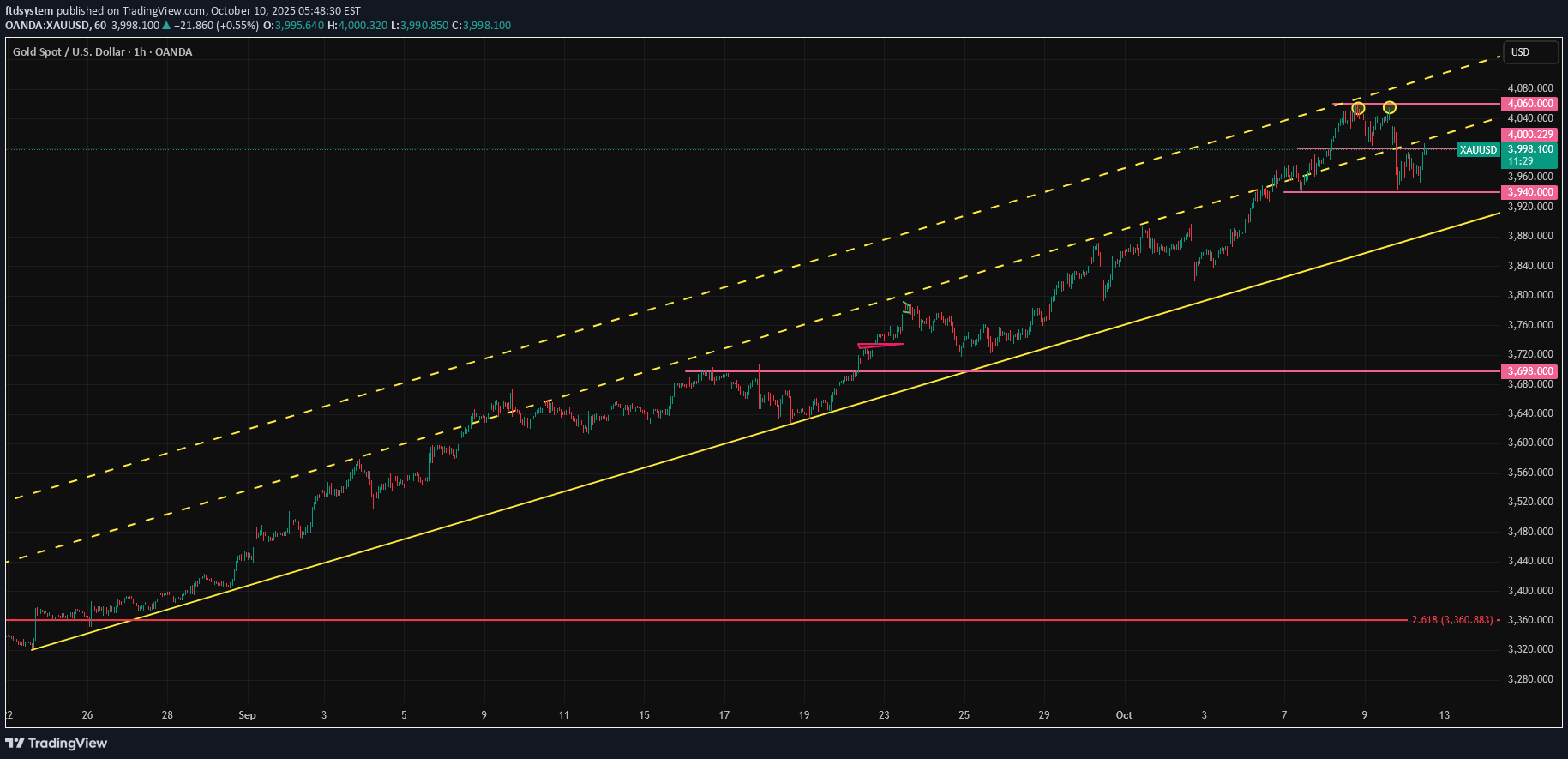
Task: Click the Sep label on time axis
Action: (247, 715)
